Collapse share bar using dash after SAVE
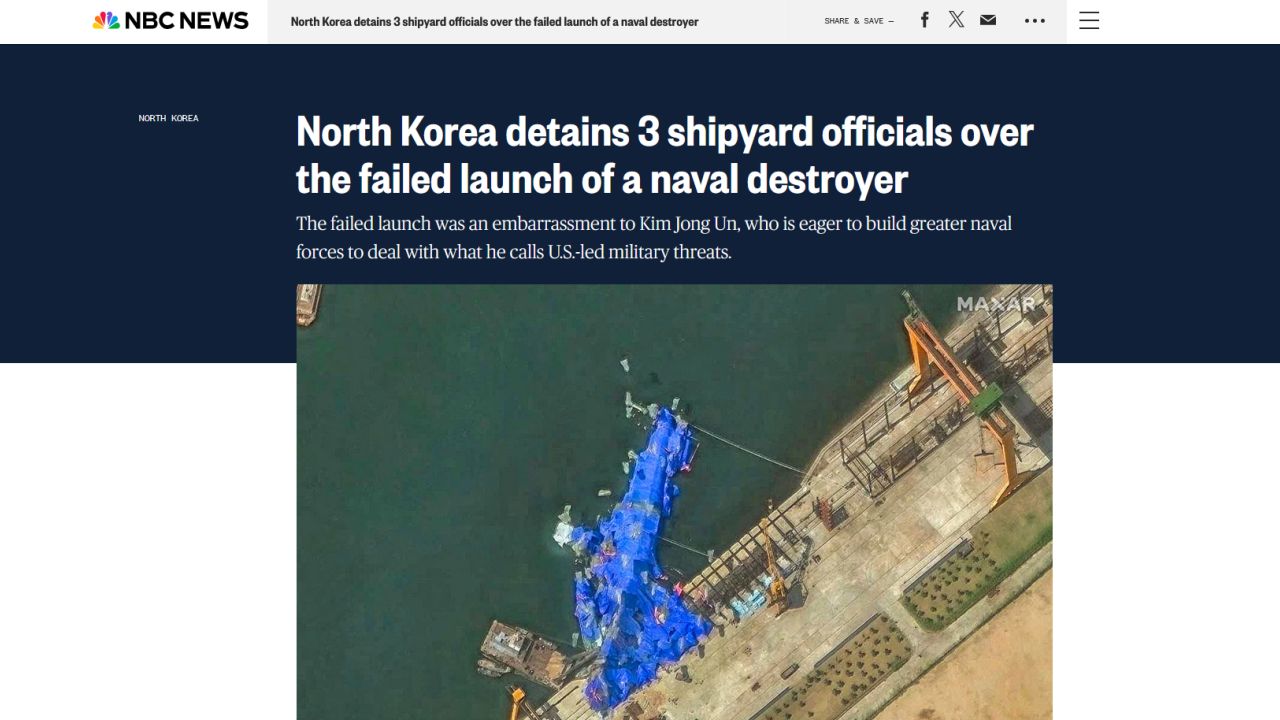The image size is (1280, 720). (x=891, y=21)
